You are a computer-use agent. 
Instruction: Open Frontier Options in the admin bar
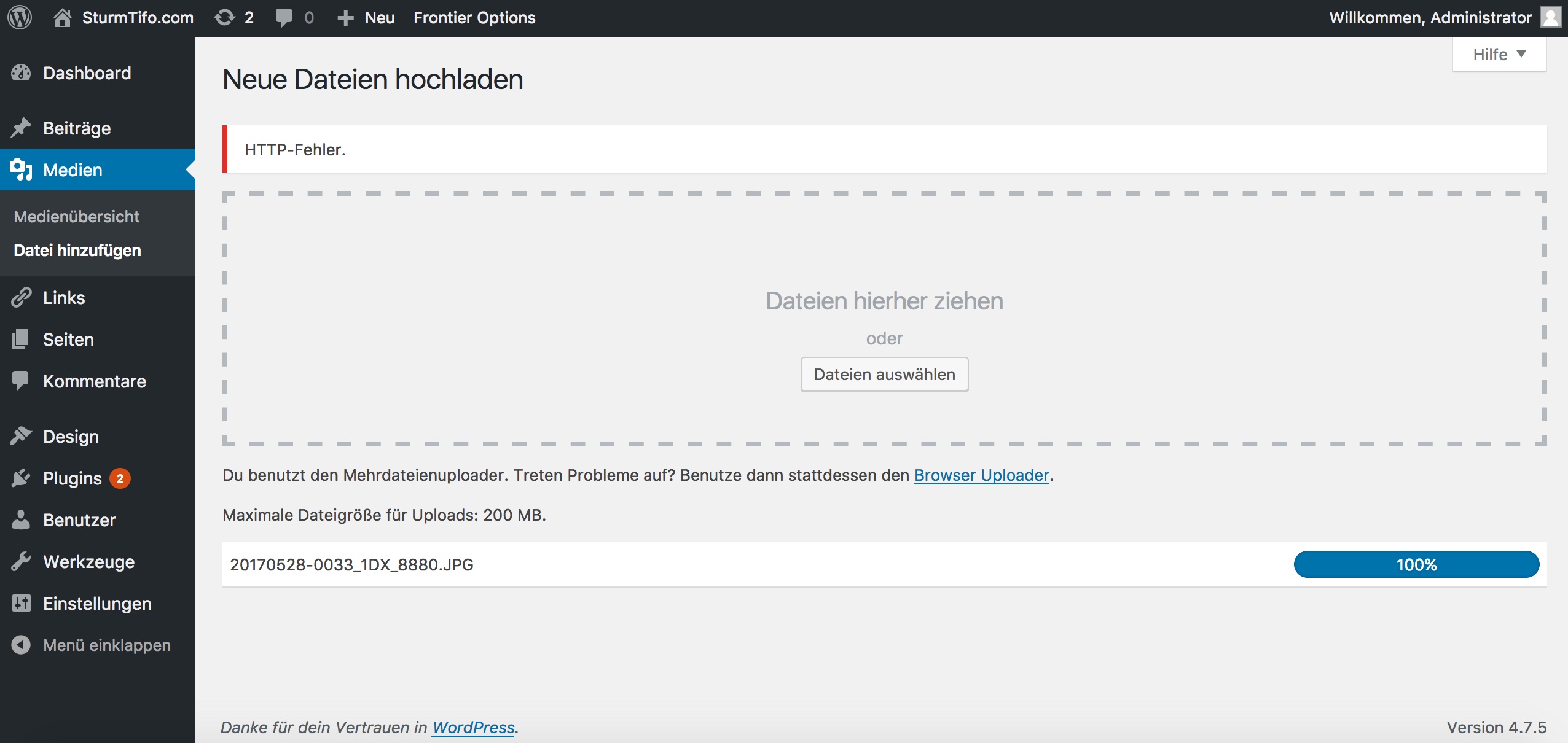(474, 17)
